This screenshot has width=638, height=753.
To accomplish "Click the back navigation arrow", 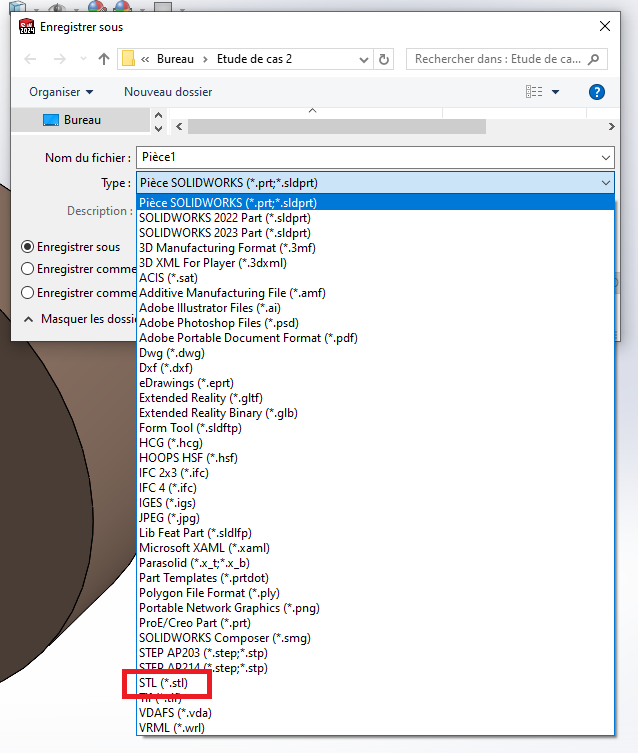I will point(30,59).
